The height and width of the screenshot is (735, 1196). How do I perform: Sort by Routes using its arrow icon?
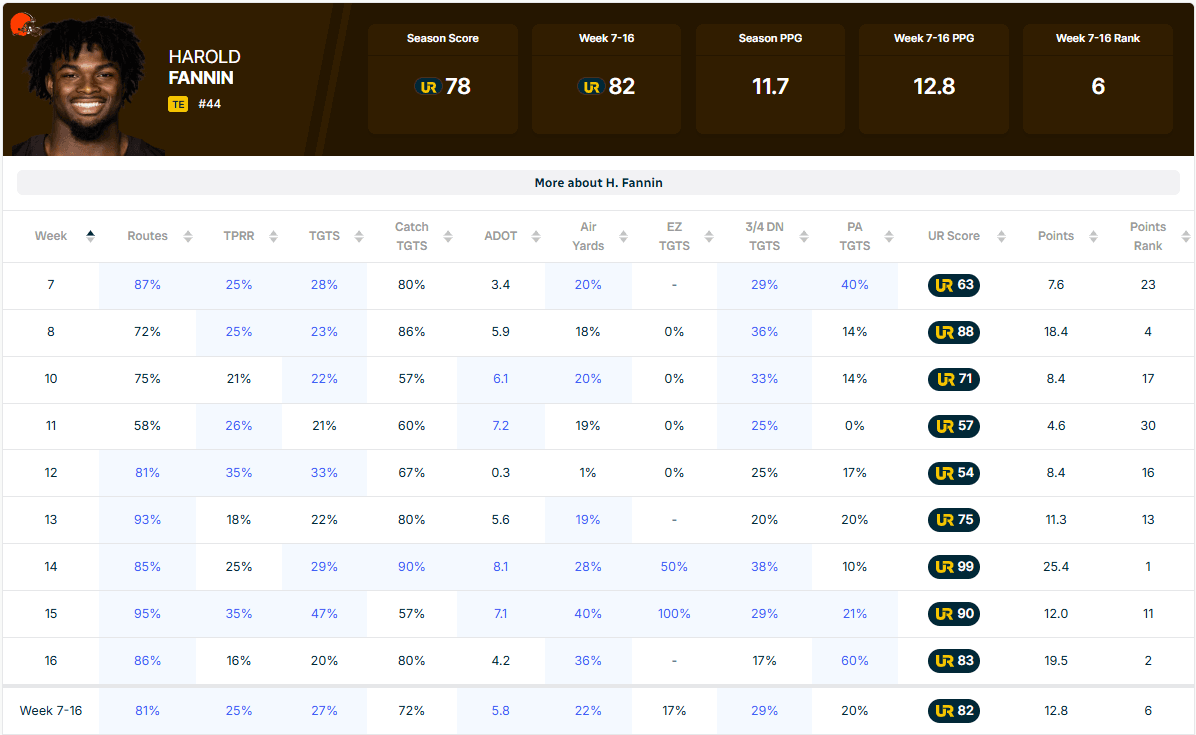point(188,236)
